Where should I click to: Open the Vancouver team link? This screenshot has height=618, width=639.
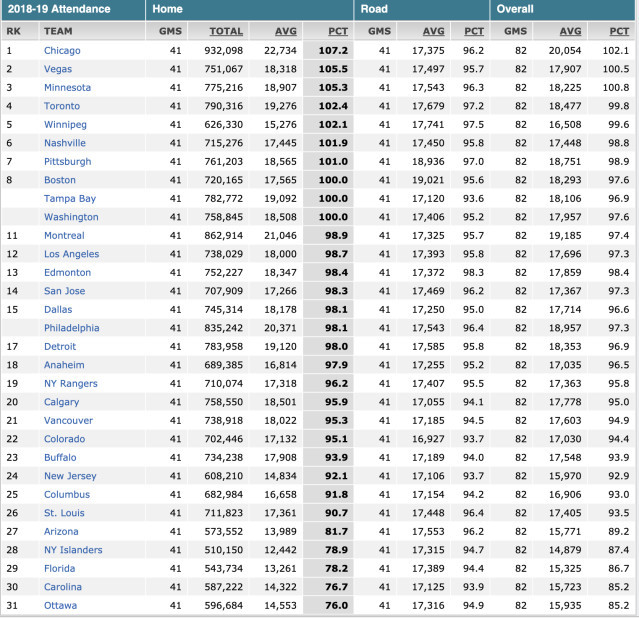coord(68,420)
